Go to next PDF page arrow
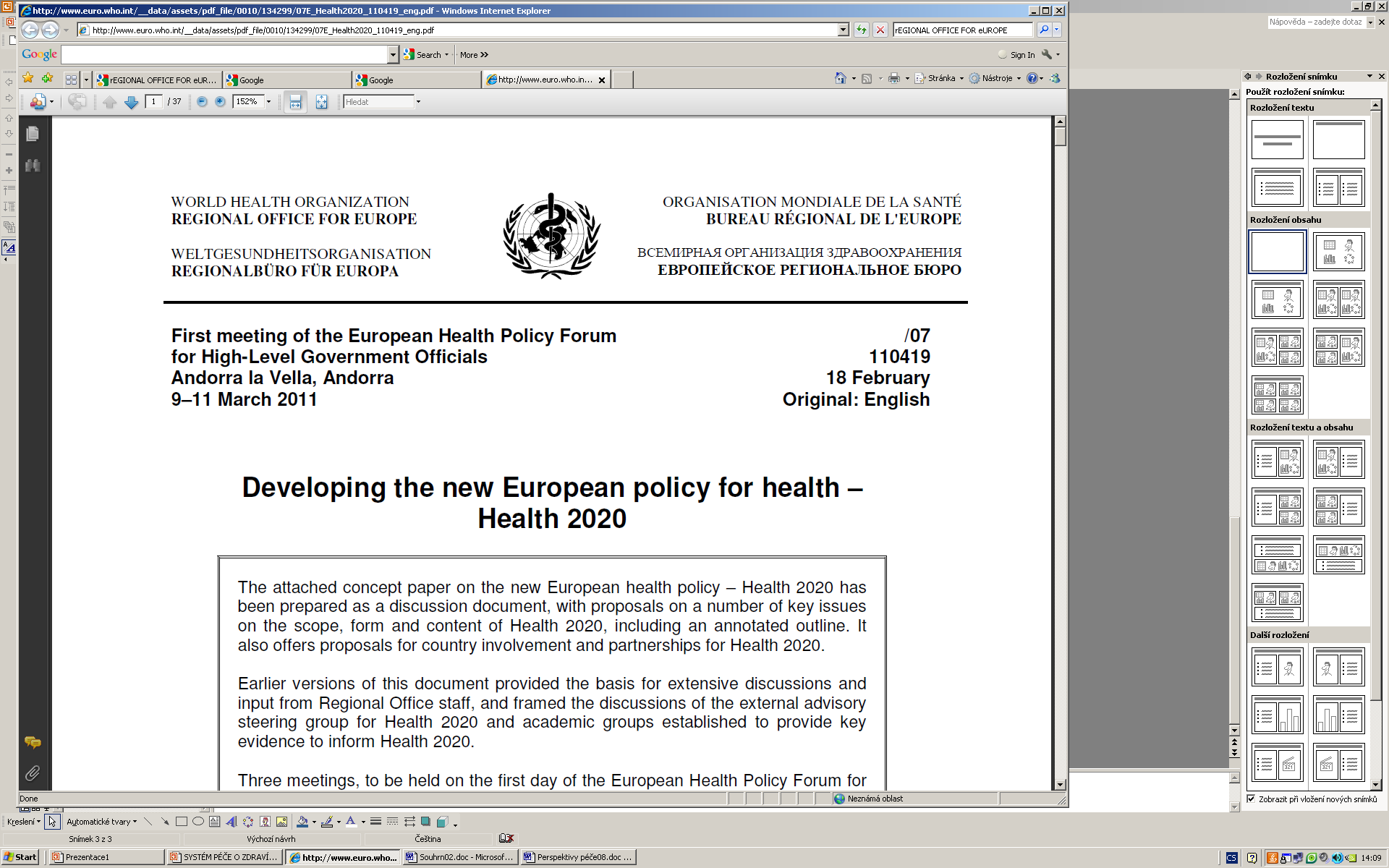Image resolution: width=1389 pixels, height=868 pixels. (x=131, y=102)
